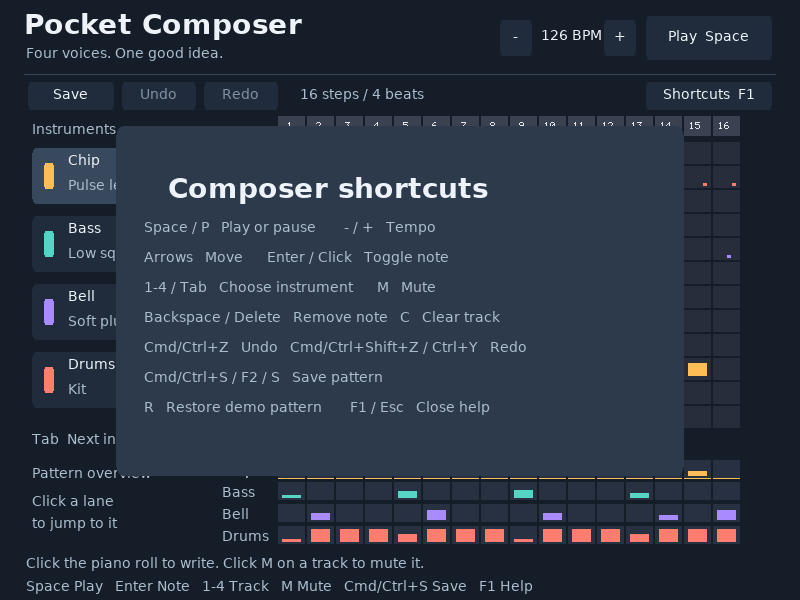Click the 'M Mute' shortcut entry
The image size is (800, 600).
(x=406, y=288)
